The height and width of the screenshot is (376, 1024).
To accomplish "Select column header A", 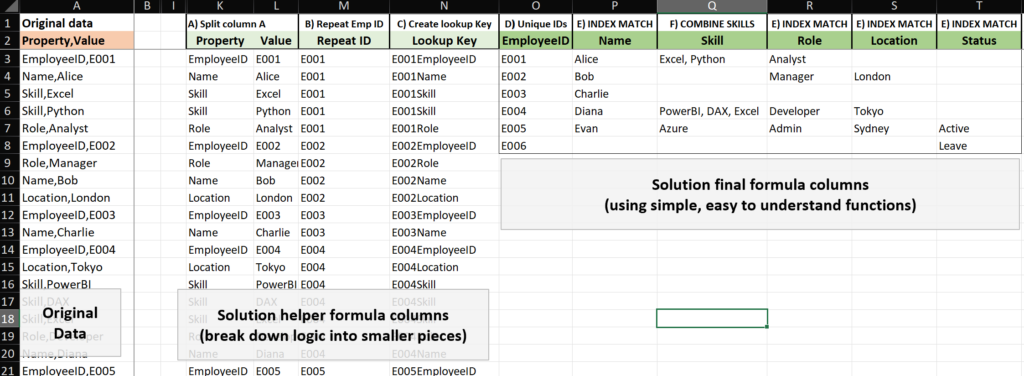I will pyautogui.click(x=76, y=7).
